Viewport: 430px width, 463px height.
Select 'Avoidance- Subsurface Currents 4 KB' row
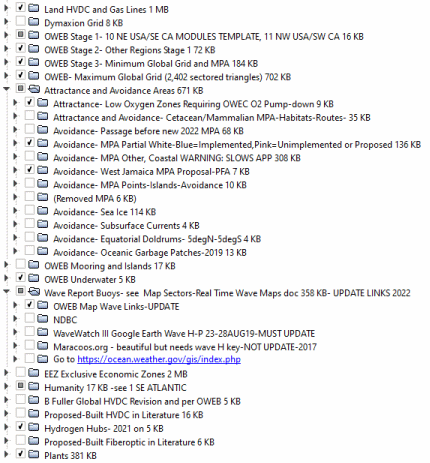[126, 226]
